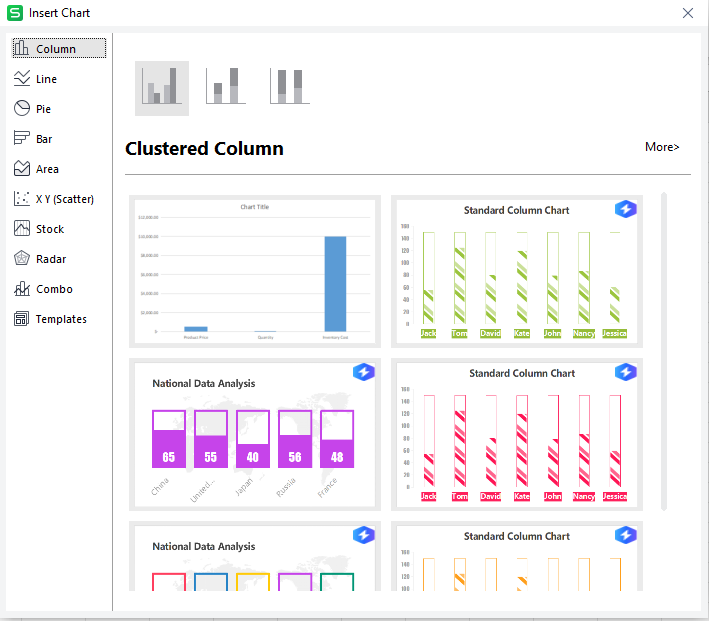Viewport: 709px width, 621px height.
Task: Click the Column chart sidebar icon
Action: click(x=21, y=48)
